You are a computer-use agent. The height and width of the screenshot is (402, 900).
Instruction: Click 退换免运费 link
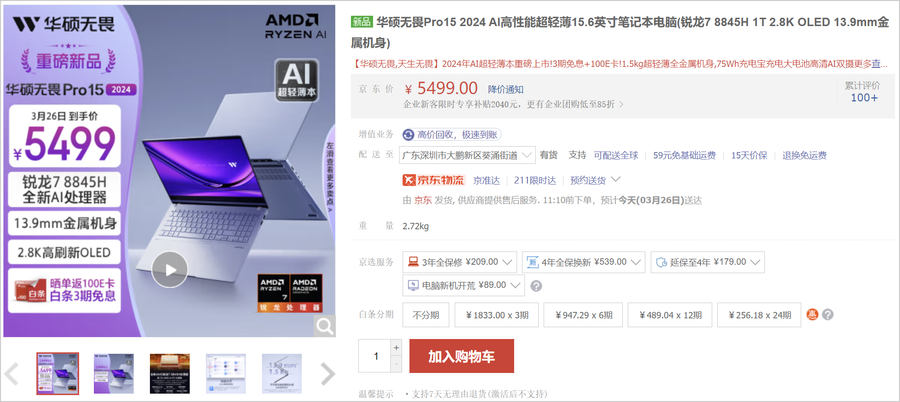coord(804,155)
